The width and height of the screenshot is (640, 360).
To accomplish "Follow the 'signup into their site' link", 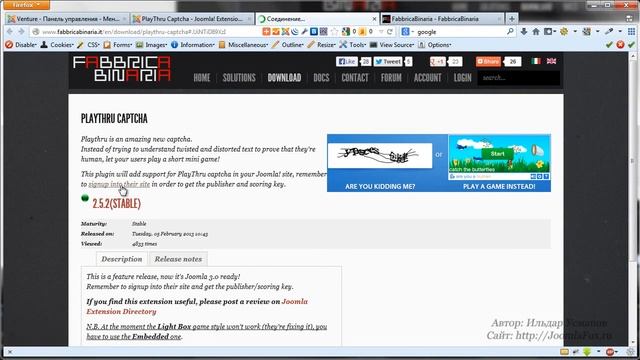I will 119,184.
